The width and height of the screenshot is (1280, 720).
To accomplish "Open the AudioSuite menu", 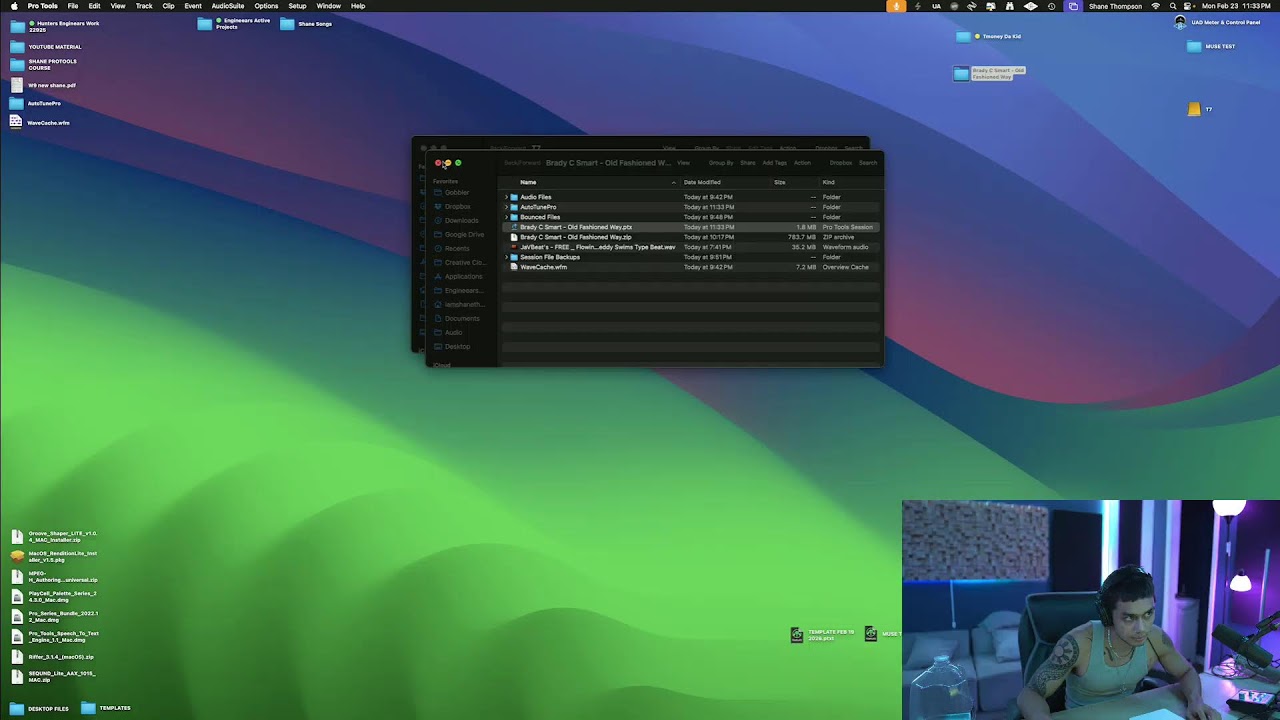I will 228,6.
